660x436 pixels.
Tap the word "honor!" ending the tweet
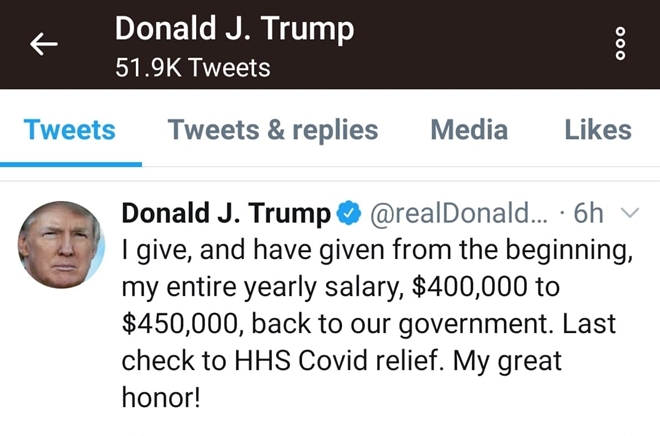(160, 396)
